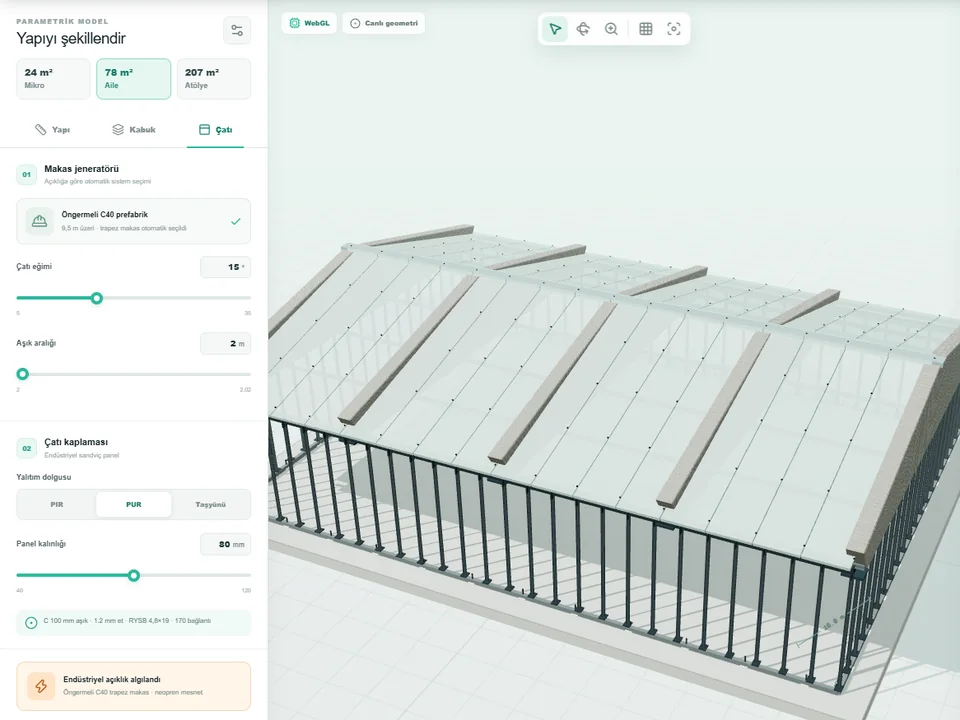Choose the orbit rotate view tool
Image resolution: width=960 pixels, height=720 pixels.
(x=583, y=29)
